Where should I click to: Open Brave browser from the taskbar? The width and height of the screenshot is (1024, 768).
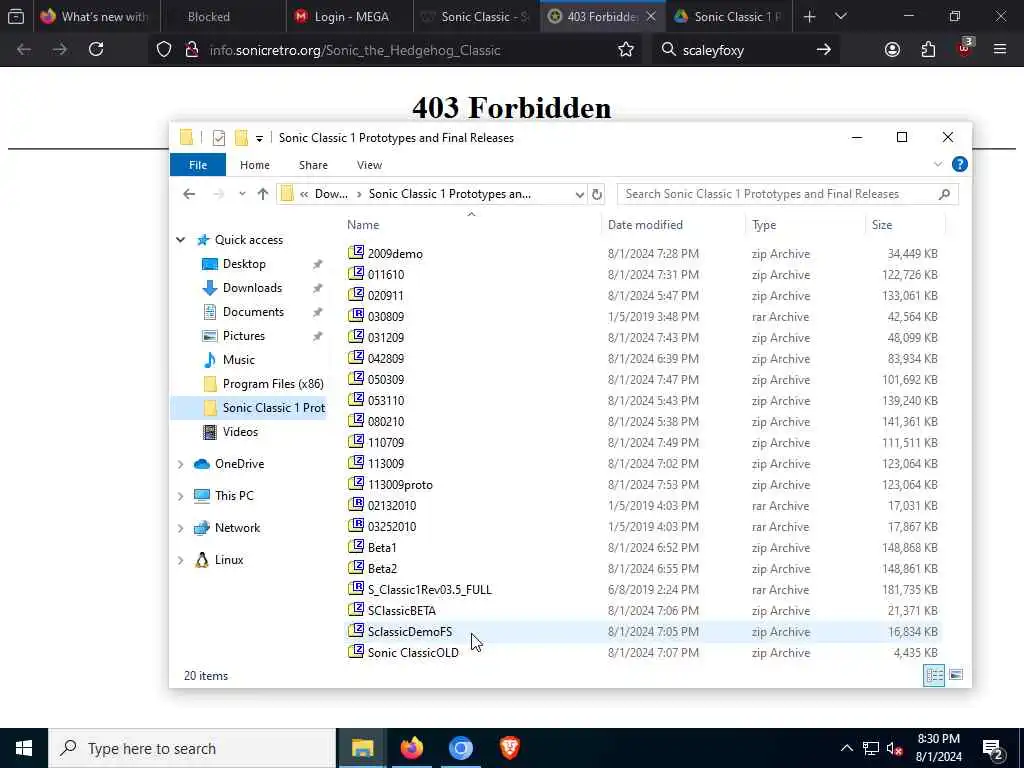tap(509, 748)
